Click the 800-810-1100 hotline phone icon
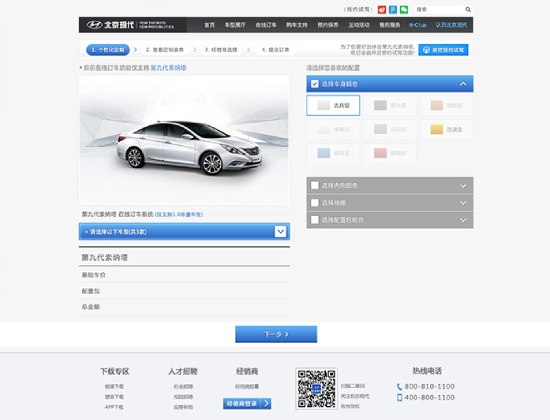 (x=399, y=387)
